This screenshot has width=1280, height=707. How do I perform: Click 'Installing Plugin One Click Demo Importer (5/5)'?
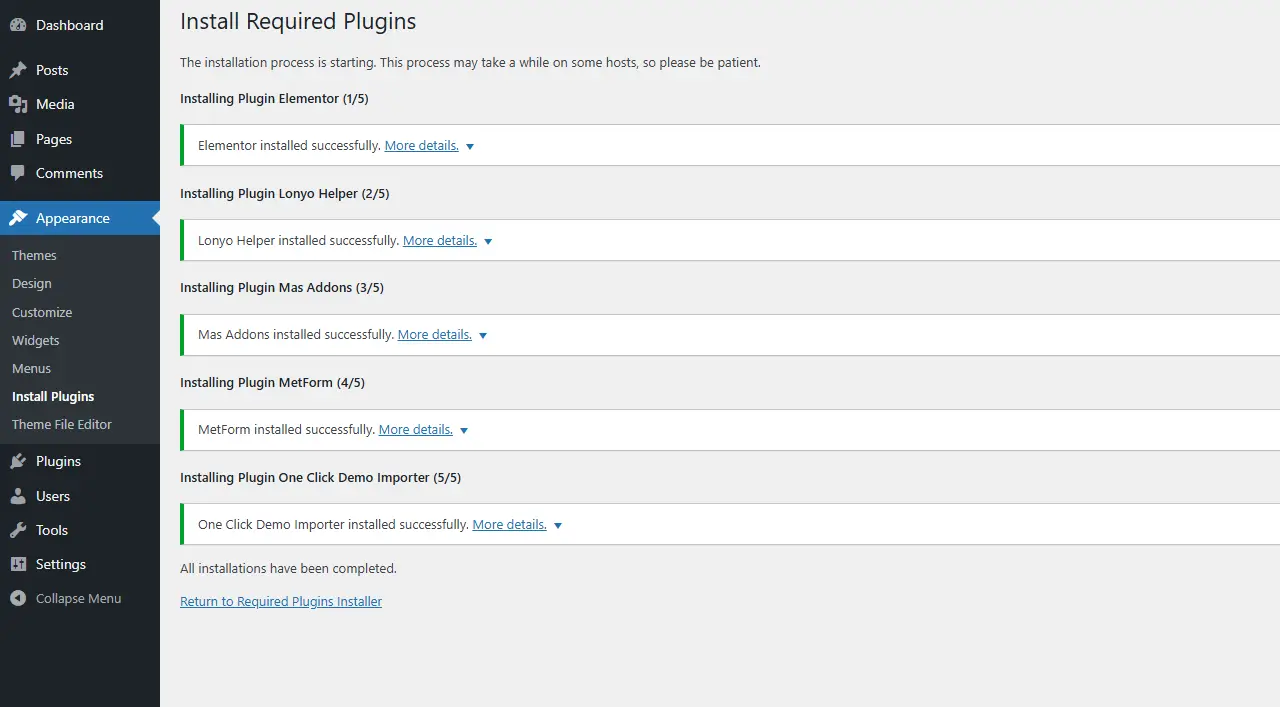tap(320, 477)
